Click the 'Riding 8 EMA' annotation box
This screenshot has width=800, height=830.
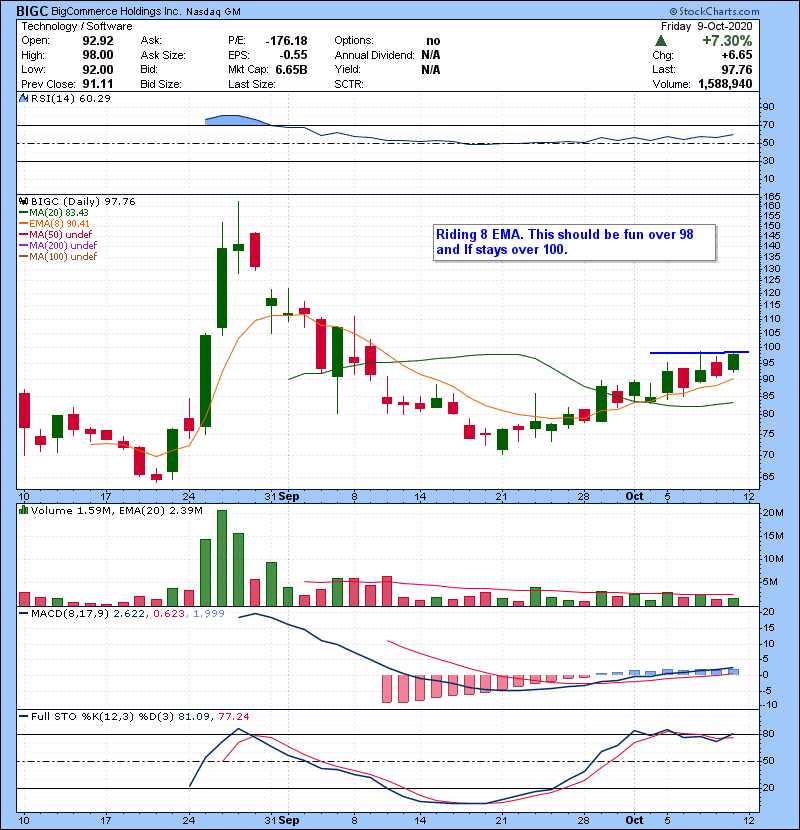coord(574,242)
